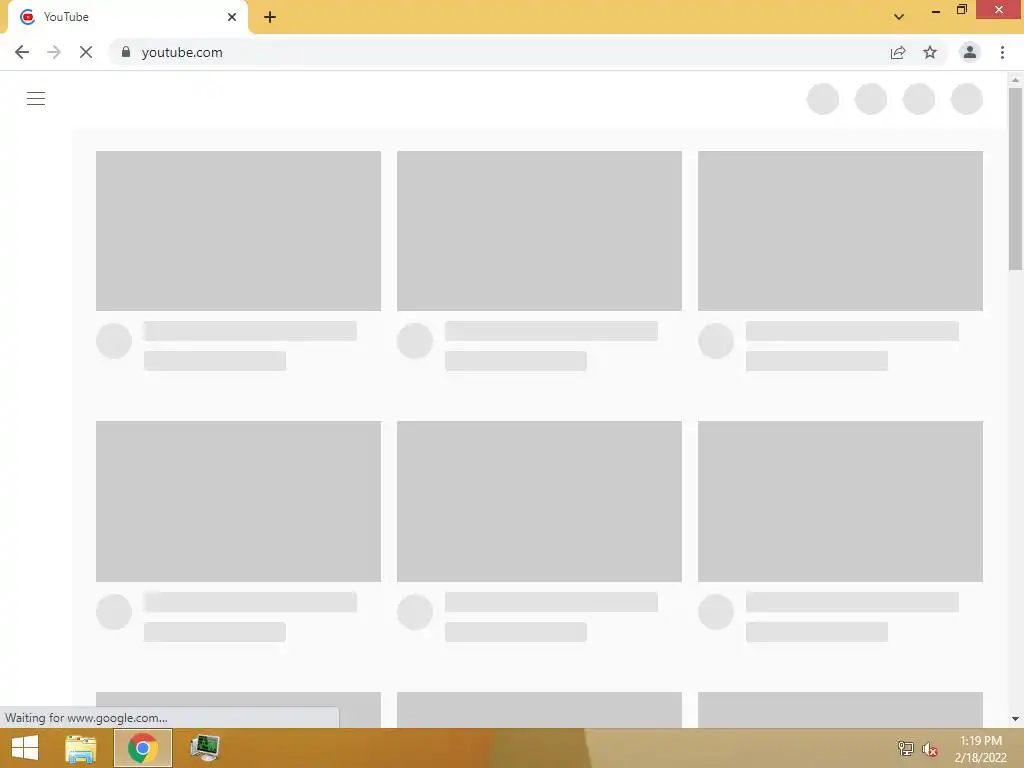
Task: Open the Windows Start menu
Action: [x=25, y=748]
